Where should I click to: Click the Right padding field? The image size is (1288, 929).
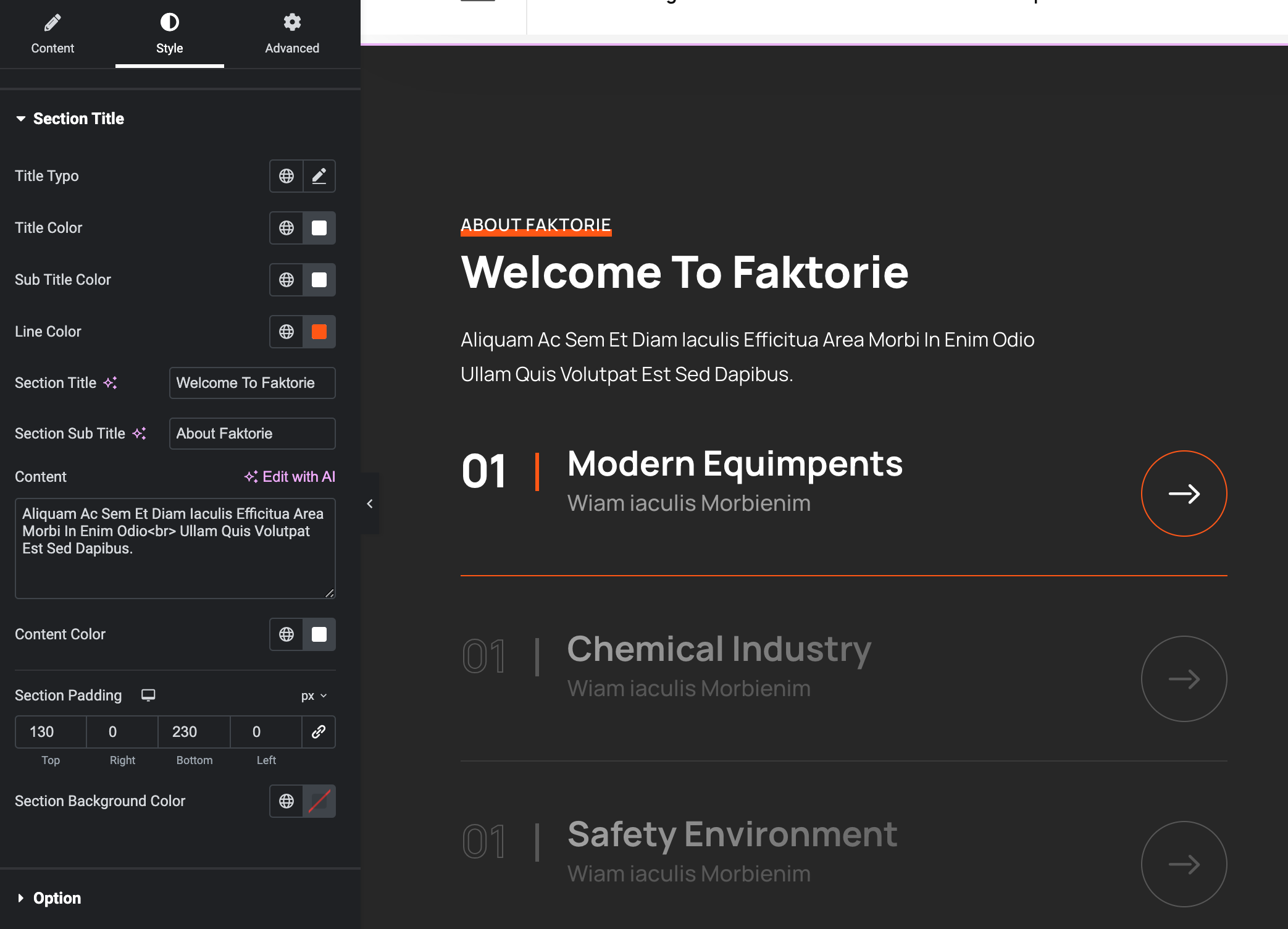click(122, 732)
